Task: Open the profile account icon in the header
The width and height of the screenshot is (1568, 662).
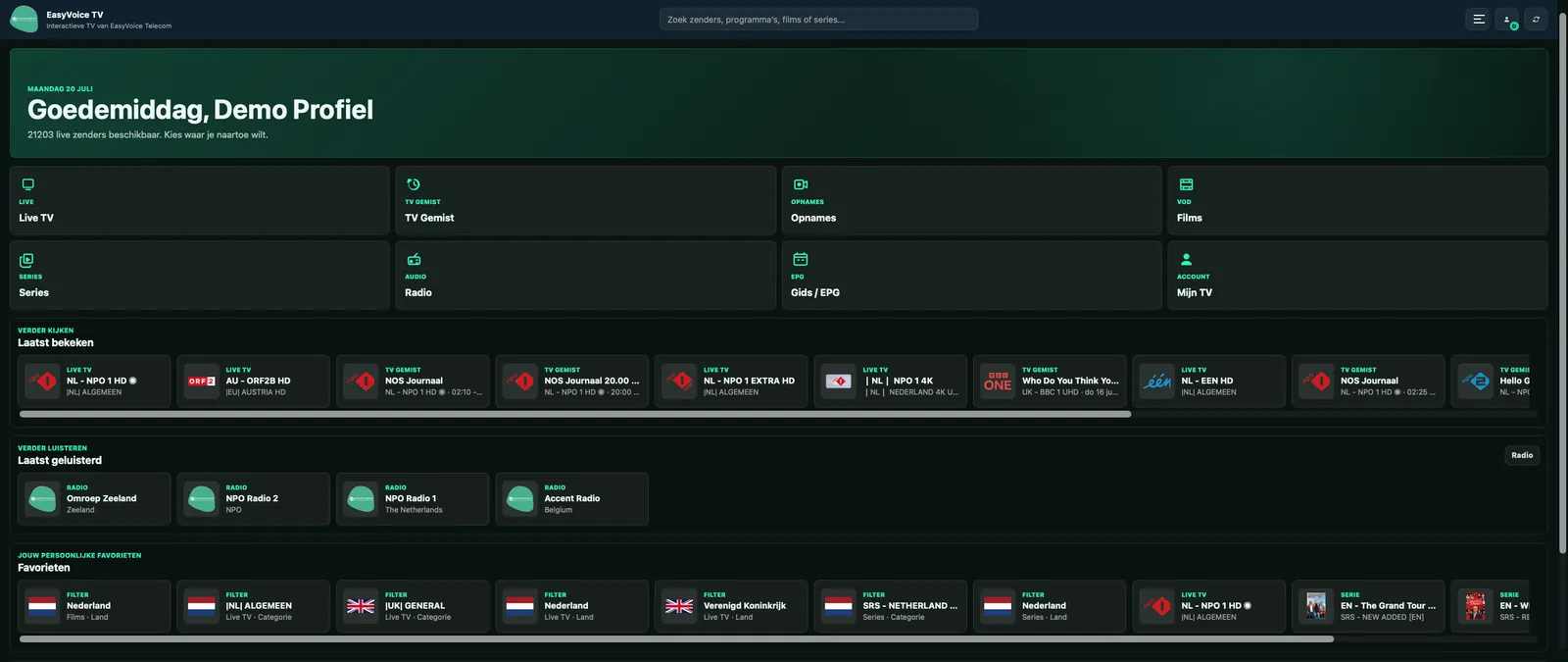Action: point(1507,20)
